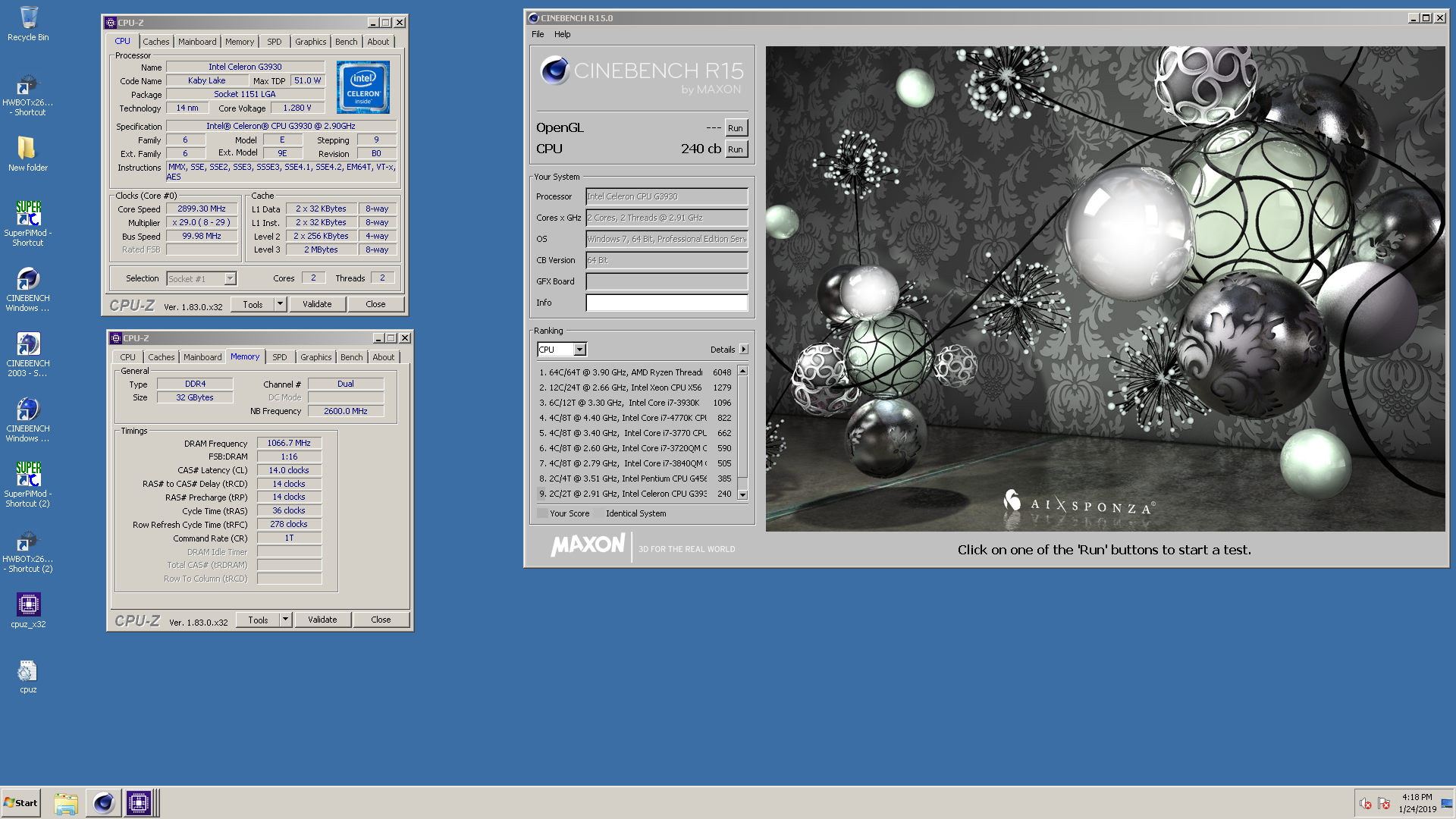Open the Tools dropdown arrow in bottom CPU-Z
Screen dimensions: 1456x819
pyautogui.click(x=285, y=620)
